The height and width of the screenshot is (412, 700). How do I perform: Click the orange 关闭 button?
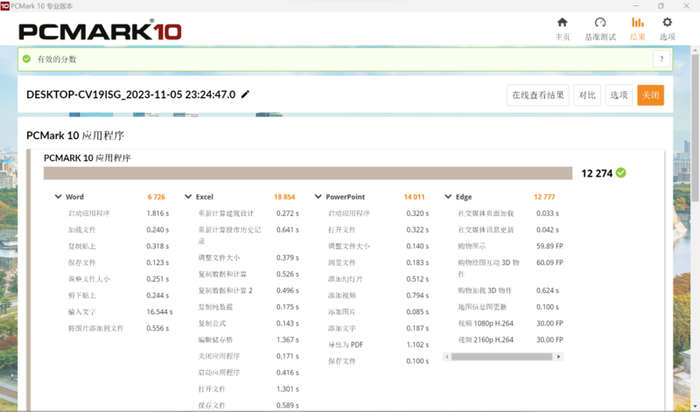[x=650, y=95]
